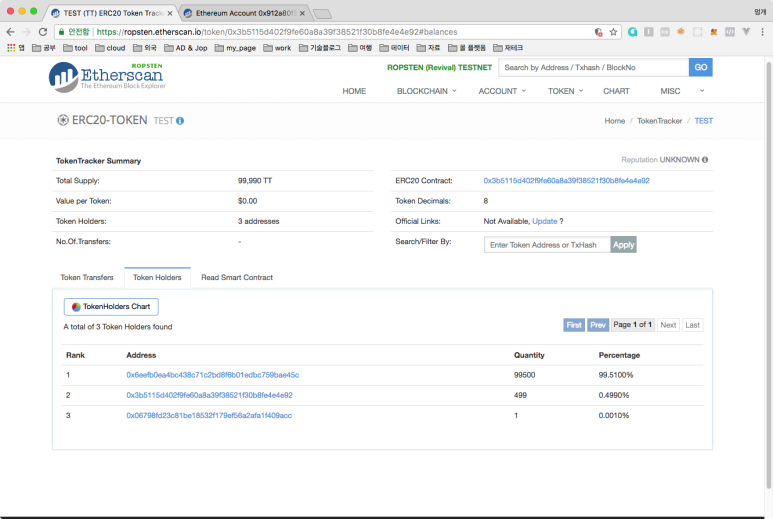Open rank 1 holder address 0x6eefb0ea4bc...
The height and width of the screenshot is (519, 773).
(212, 375)
